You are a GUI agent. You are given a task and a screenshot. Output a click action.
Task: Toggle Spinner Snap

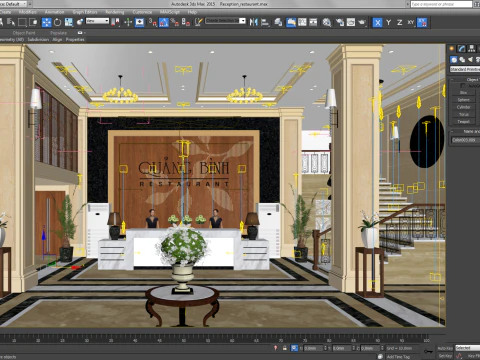(186, 22)
